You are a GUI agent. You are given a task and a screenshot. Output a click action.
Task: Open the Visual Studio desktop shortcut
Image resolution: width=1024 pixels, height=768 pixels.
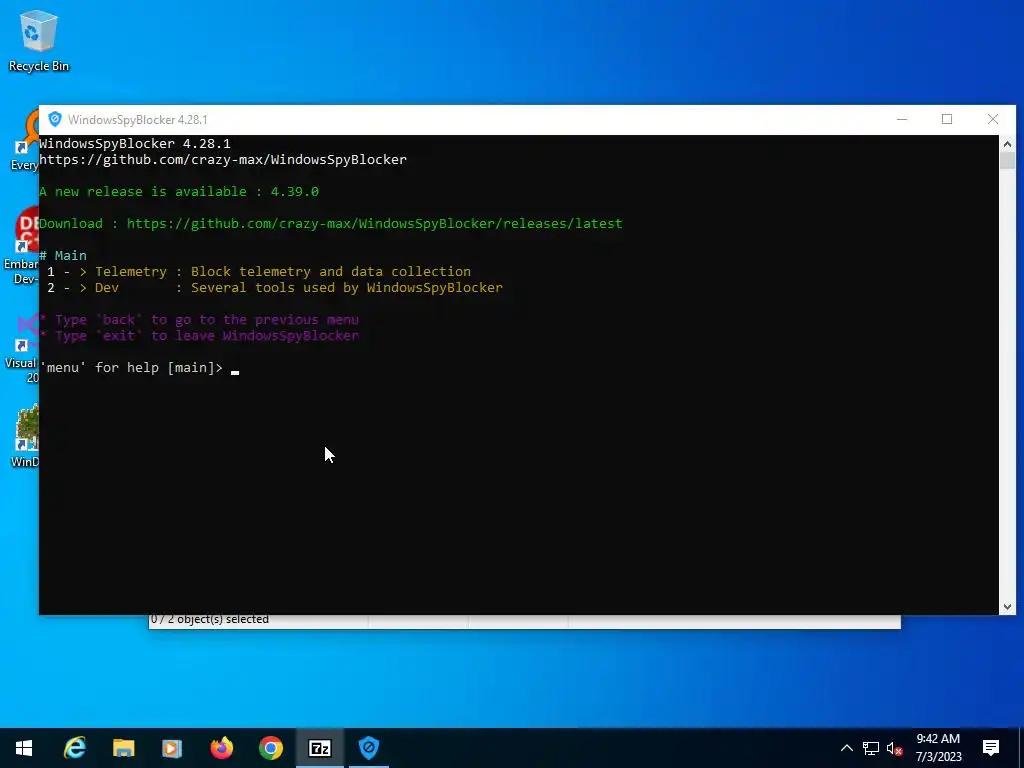[x=22, y=349]
